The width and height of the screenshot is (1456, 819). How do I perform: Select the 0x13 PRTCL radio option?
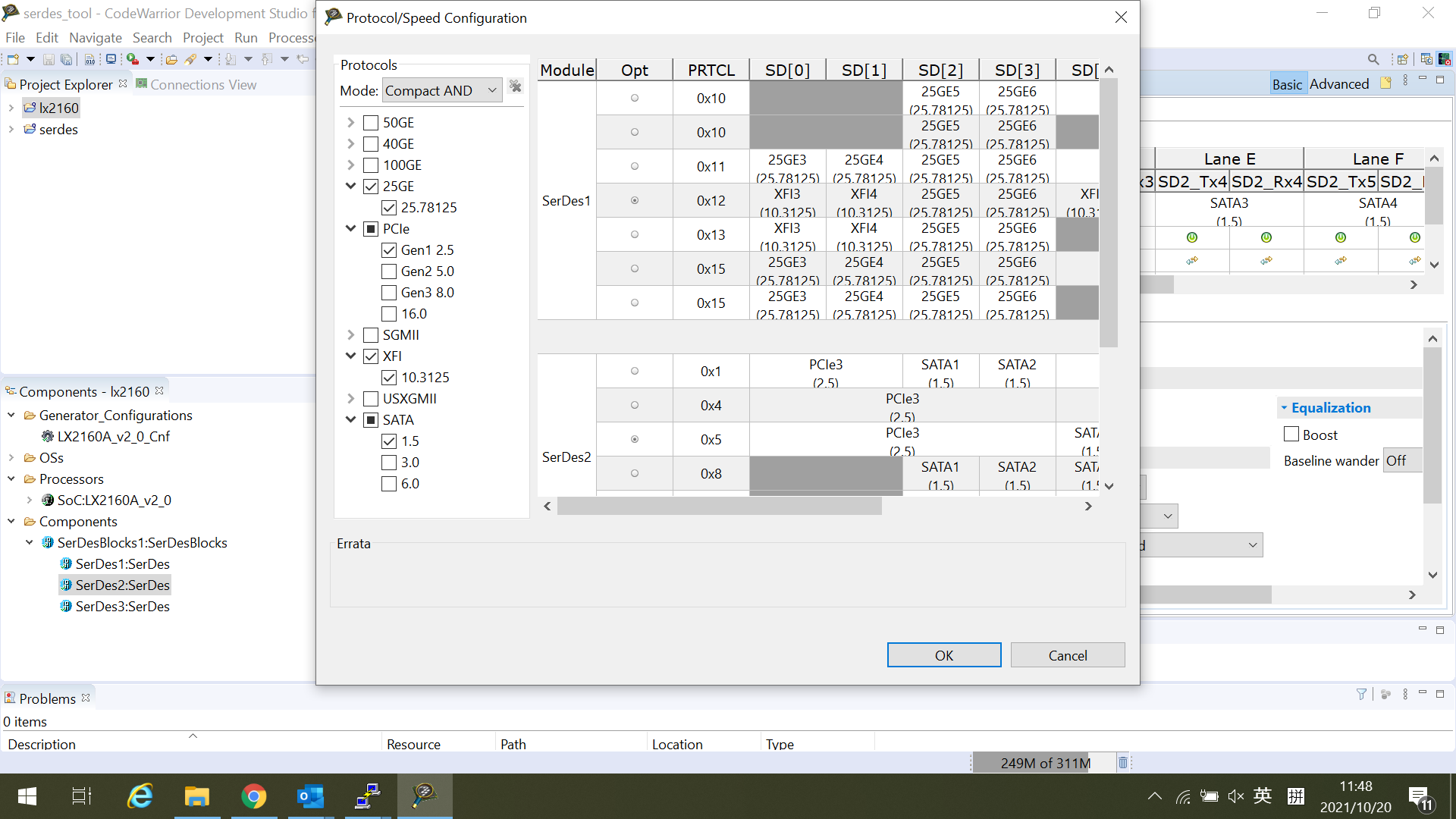[635, 234]
